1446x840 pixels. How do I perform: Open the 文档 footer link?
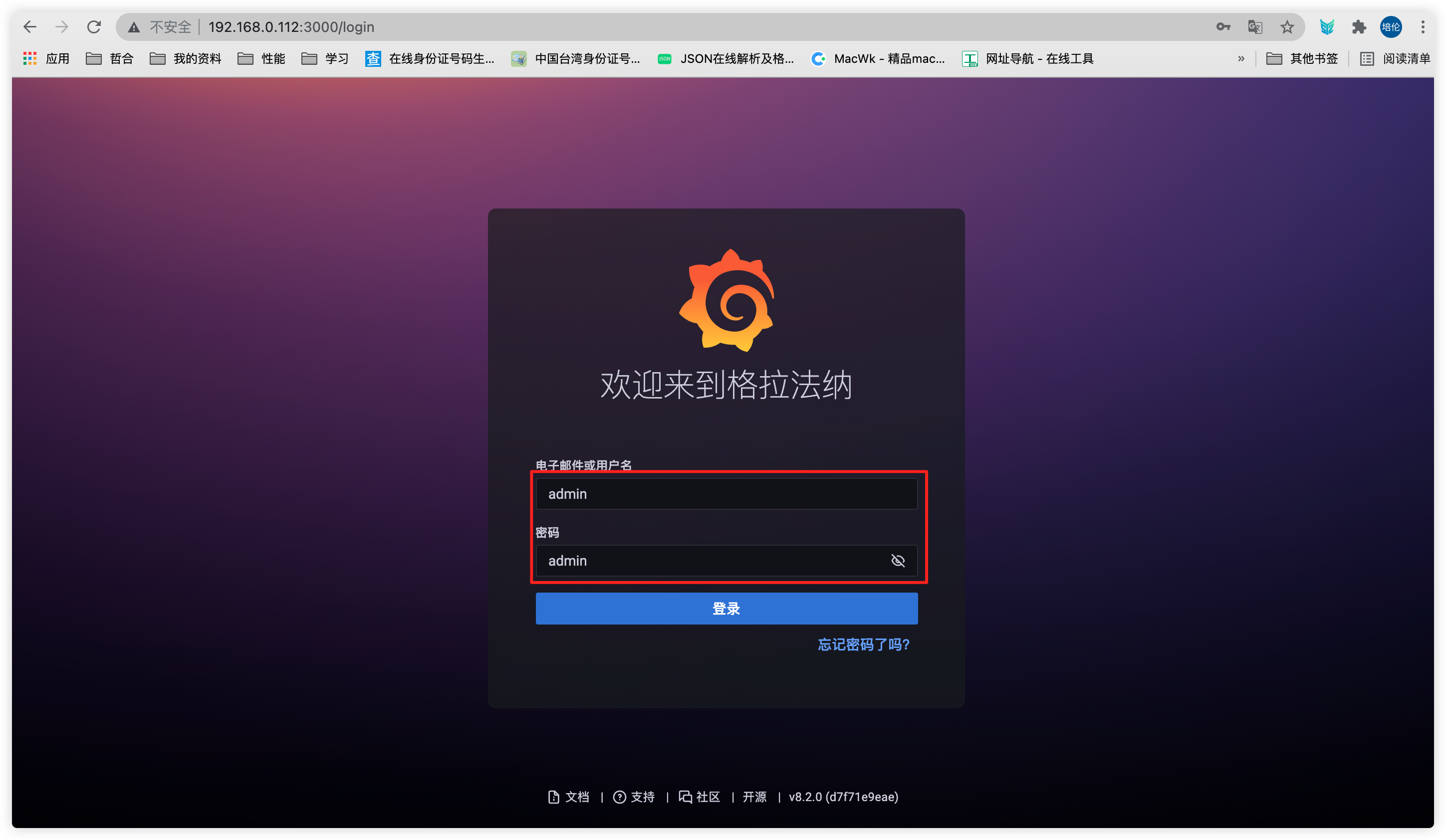tap(569, 797)
